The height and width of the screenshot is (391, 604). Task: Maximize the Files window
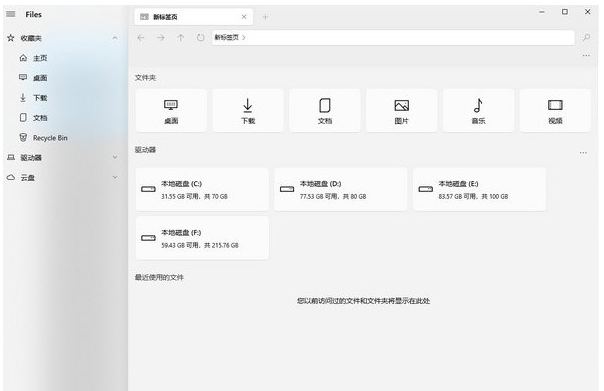pyautogui.click(x=565, y=12)
